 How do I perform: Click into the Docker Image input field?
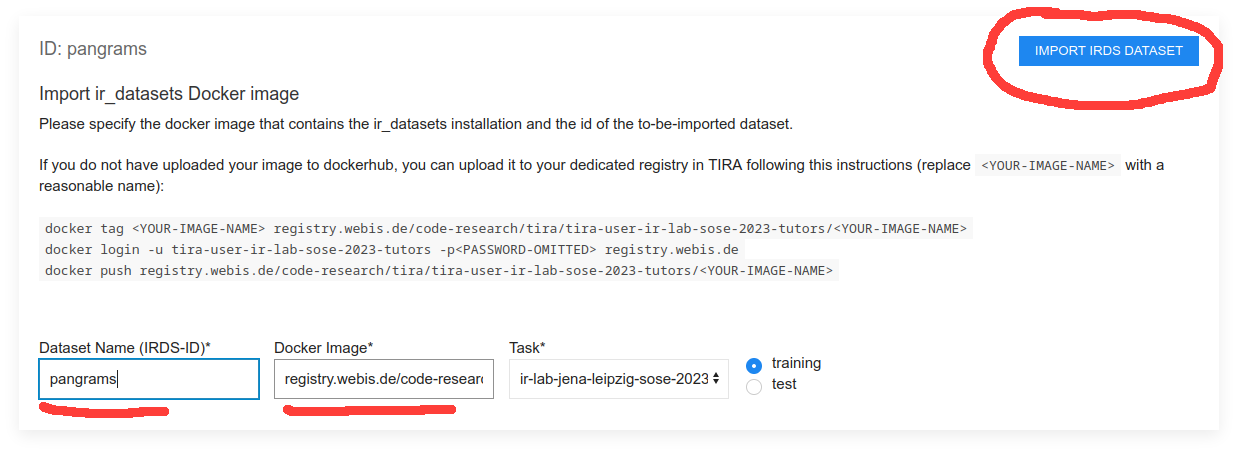pyautogui.click(x=384, y=379)
